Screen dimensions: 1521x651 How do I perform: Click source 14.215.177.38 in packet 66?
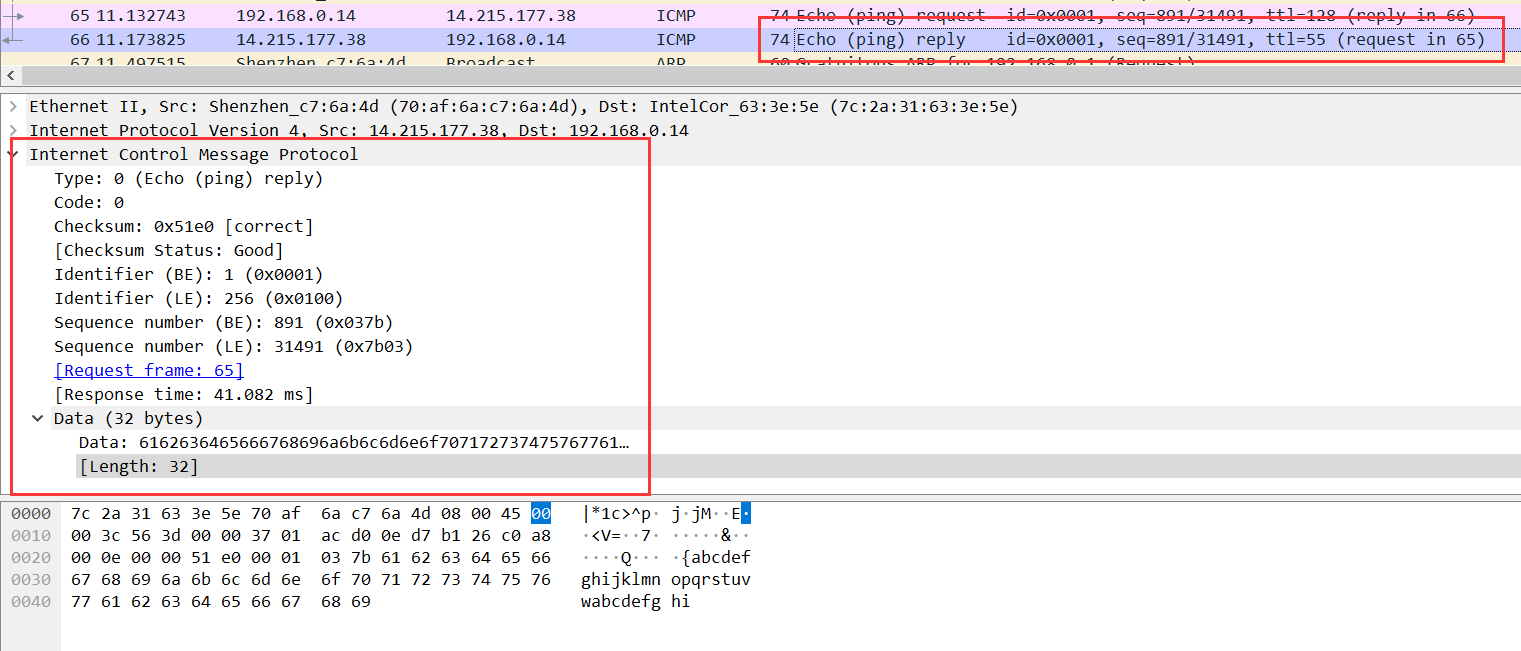point(301,40)
